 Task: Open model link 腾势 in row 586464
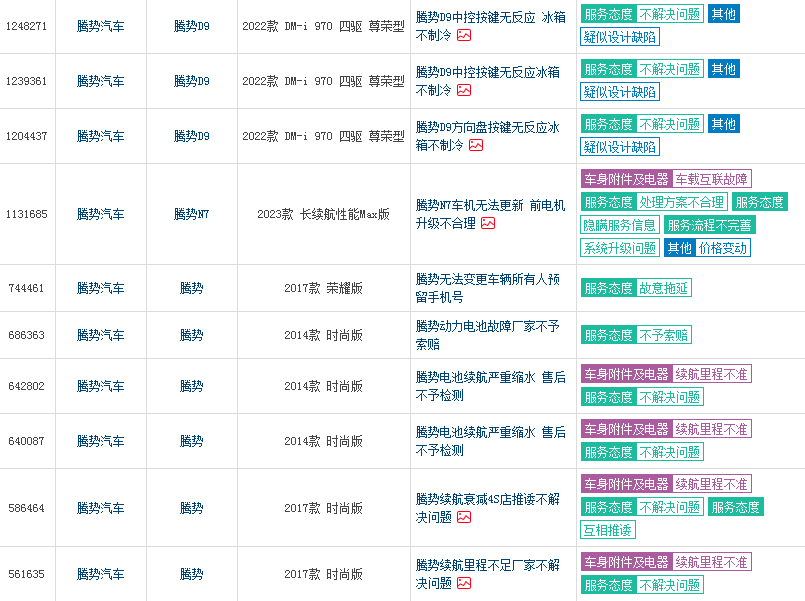tap(191, 508)
